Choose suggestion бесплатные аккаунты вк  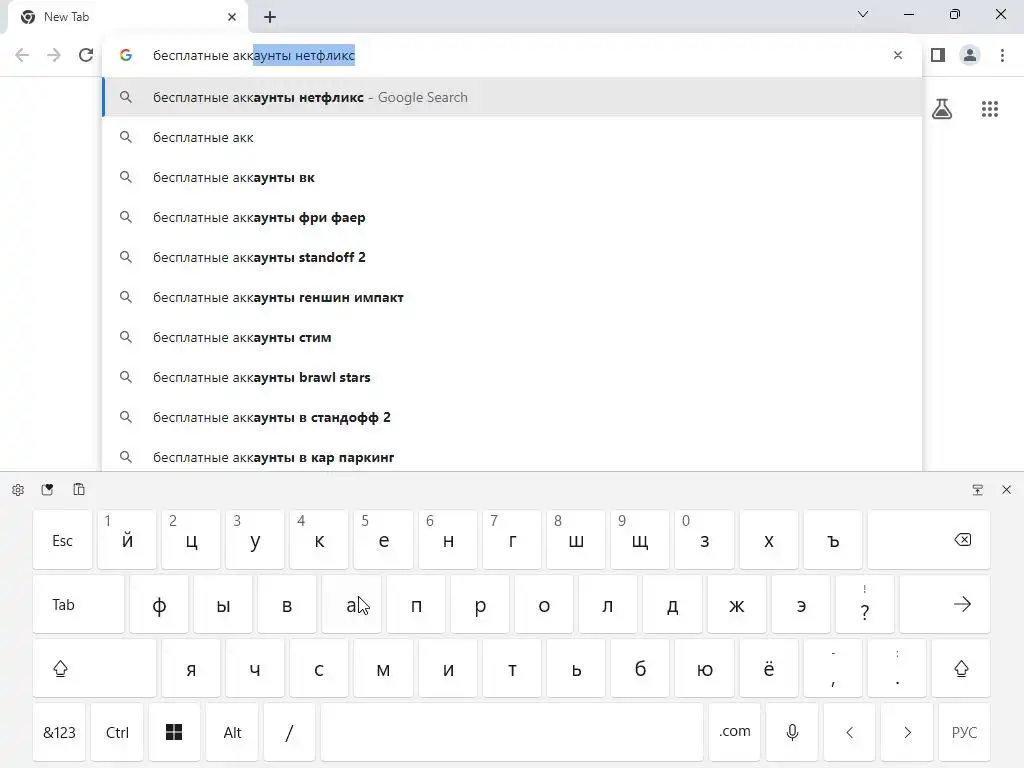(513, 178)
